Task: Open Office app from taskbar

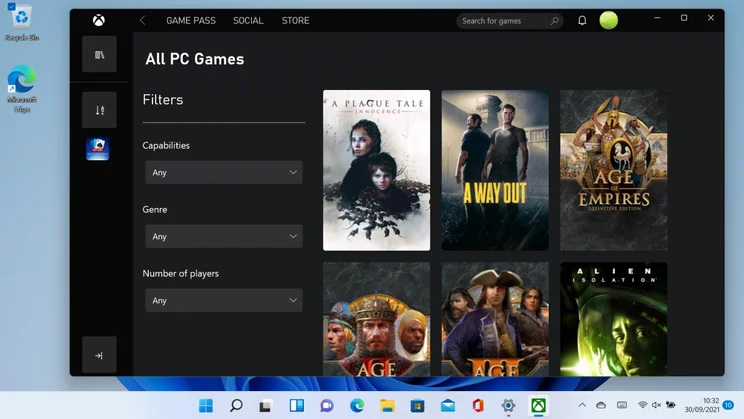Action: click(478, 405)
